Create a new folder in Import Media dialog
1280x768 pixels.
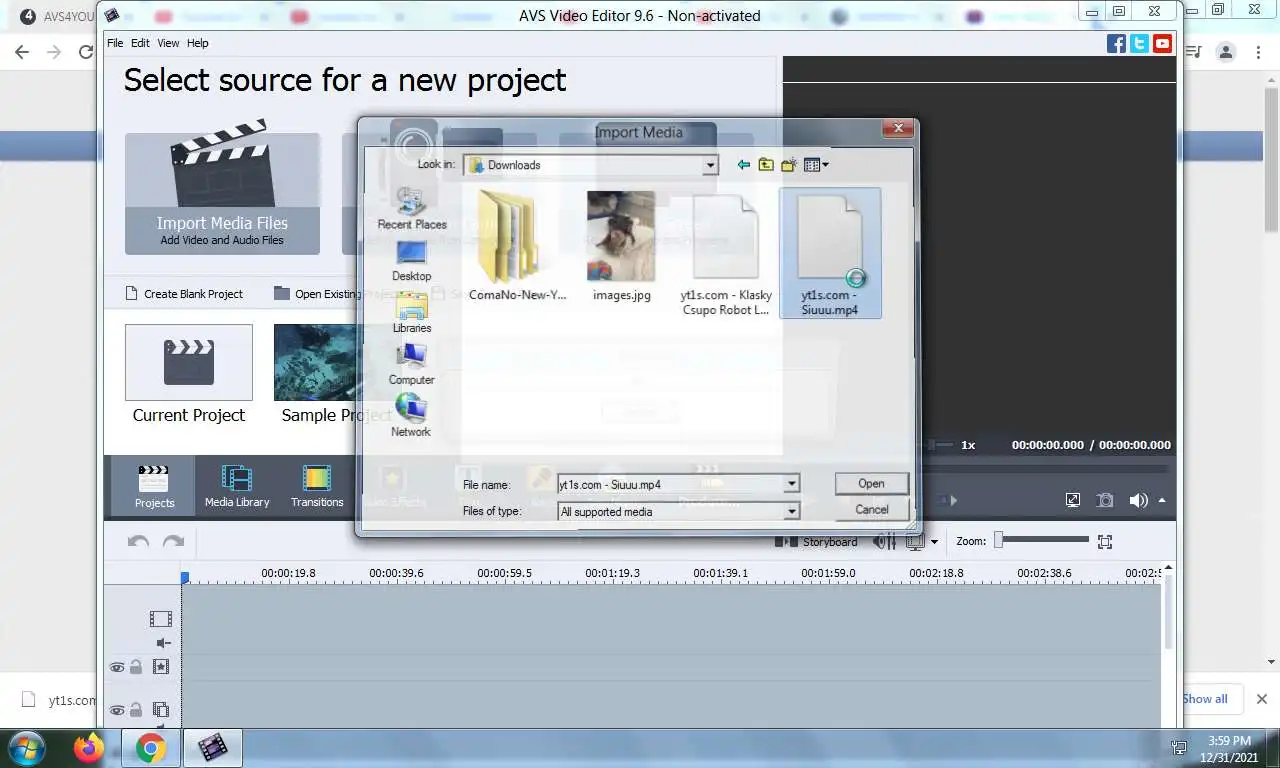click(789, 165)
